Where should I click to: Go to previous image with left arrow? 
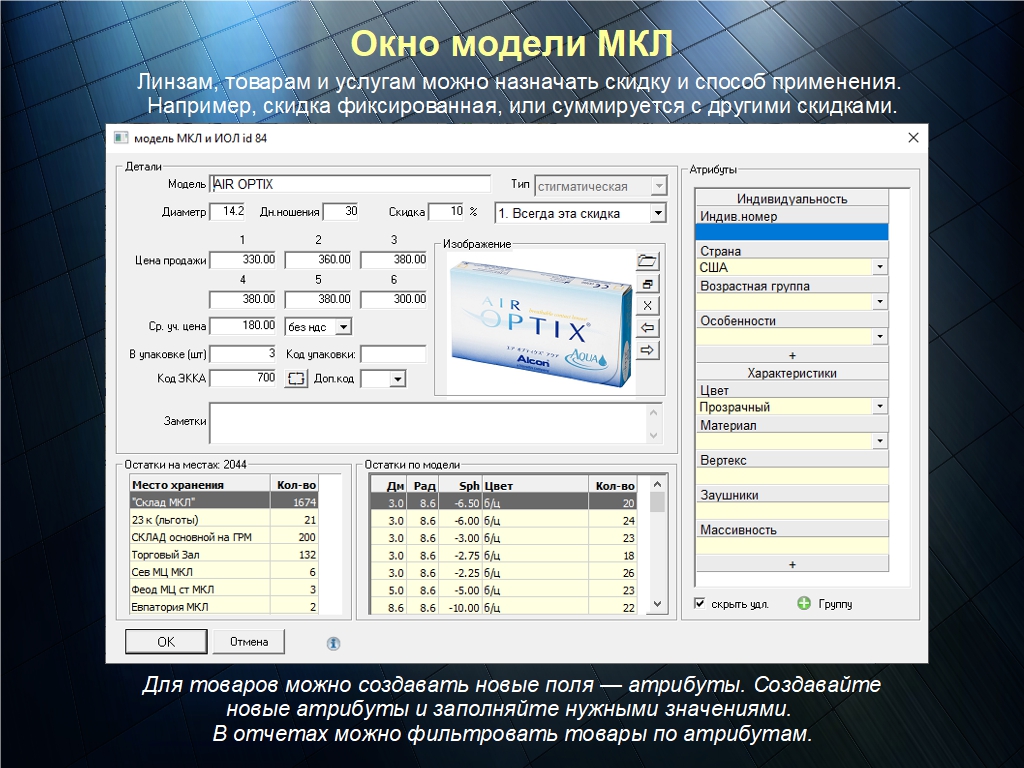point(648,327)
